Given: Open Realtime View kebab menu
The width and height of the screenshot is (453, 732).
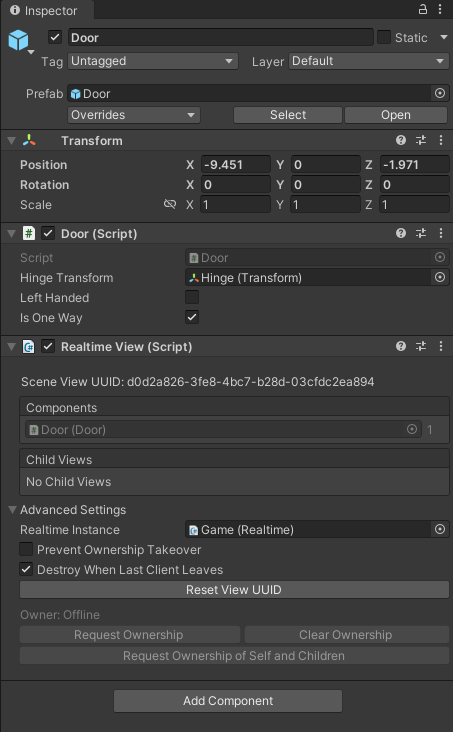Looking at the screenshot, I should coord(440,346).
